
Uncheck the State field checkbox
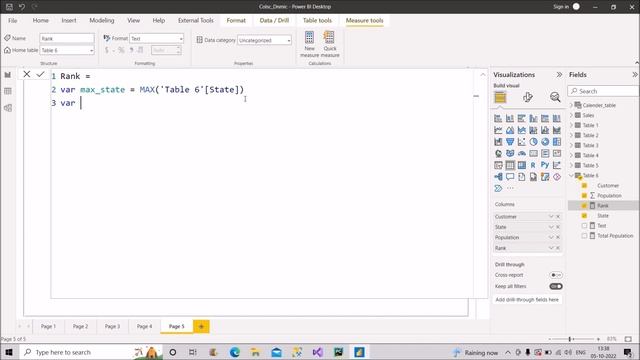[584, 216]
